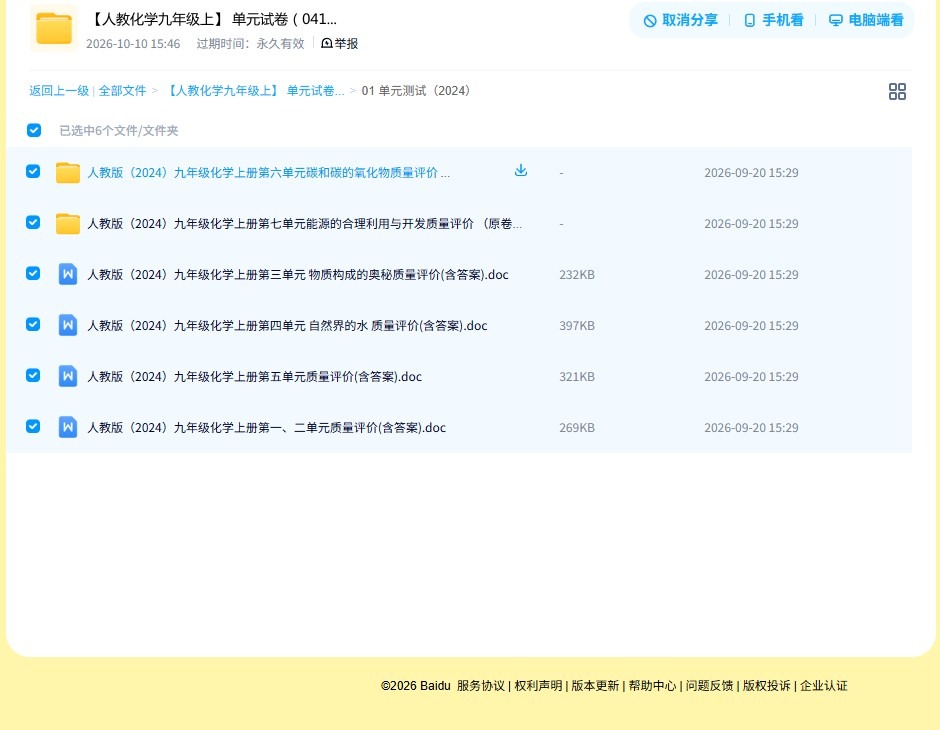
Task: Open 企业认证 footer link
Action: point(824,686)
